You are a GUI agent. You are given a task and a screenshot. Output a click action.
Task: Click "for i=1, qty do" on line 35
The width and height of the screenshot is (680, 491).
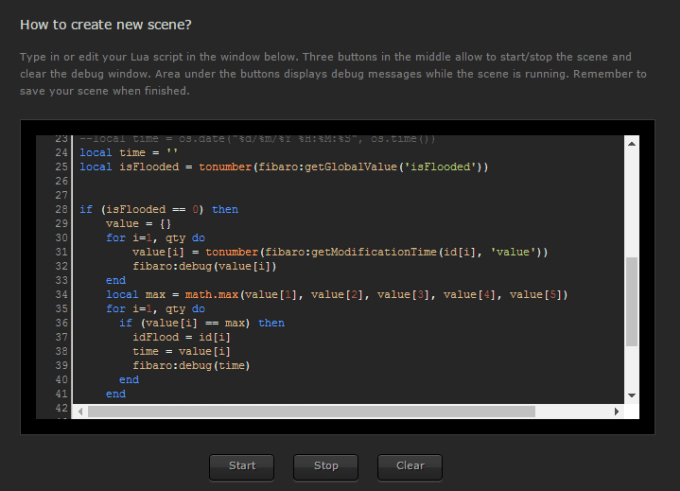tap(156, 309)
